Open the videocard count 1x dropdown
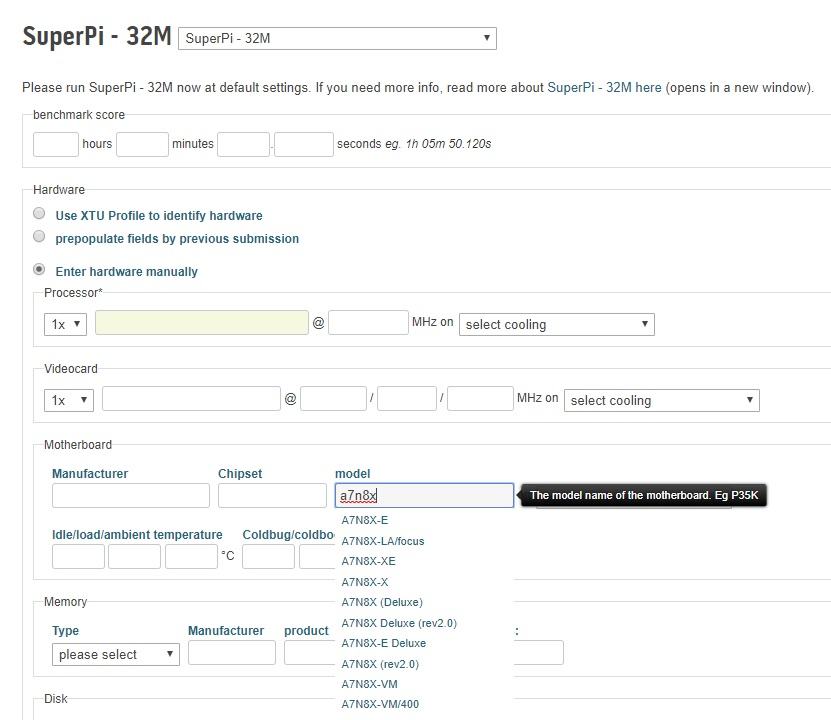 tap(69, 400)
